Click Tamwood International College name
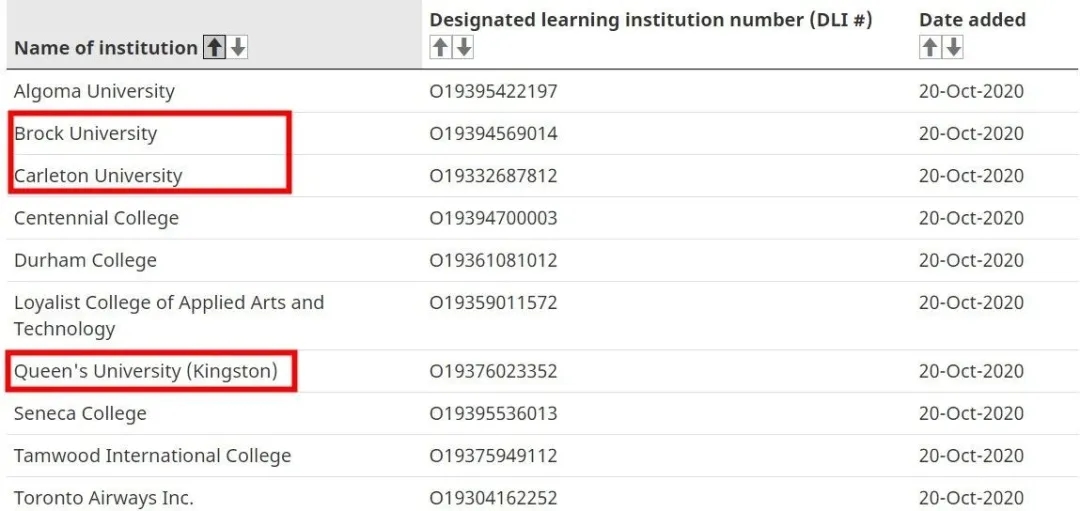Image resolution: width=1080 pixels, height=511 pixels. click(x=152, y=456)
